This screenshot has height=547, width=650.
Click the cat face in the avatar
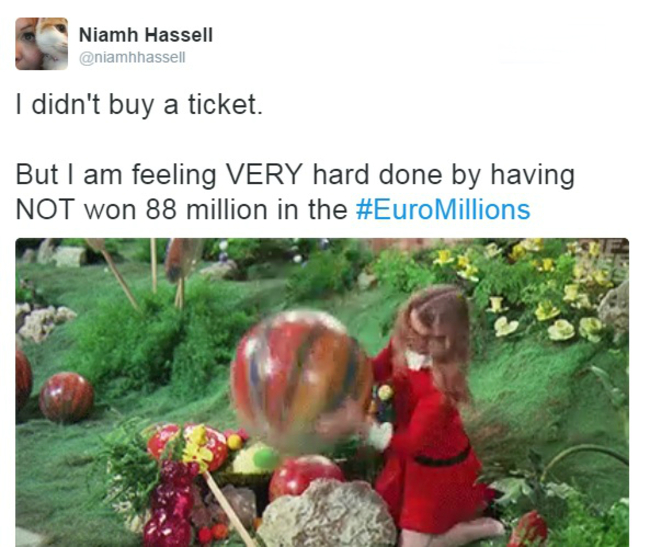[53, 41]
